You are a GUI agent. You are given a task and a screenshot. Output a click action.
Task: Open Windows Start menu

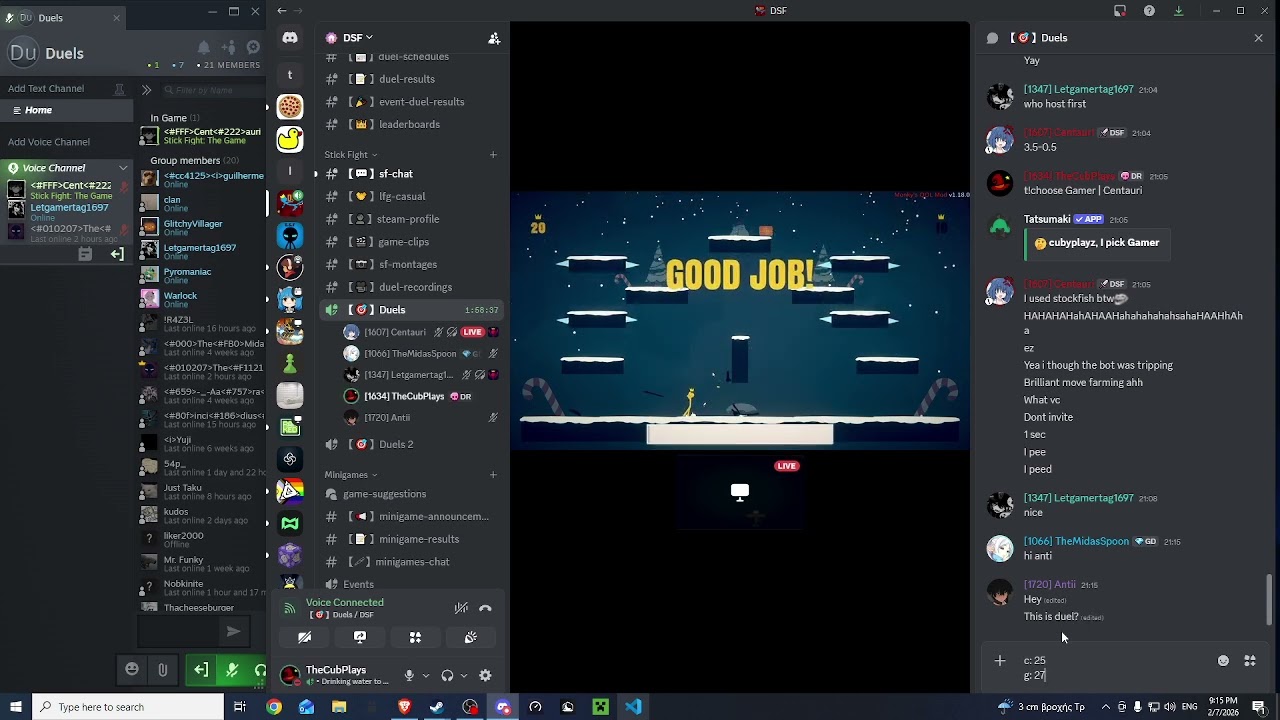[x=16, y=707]
